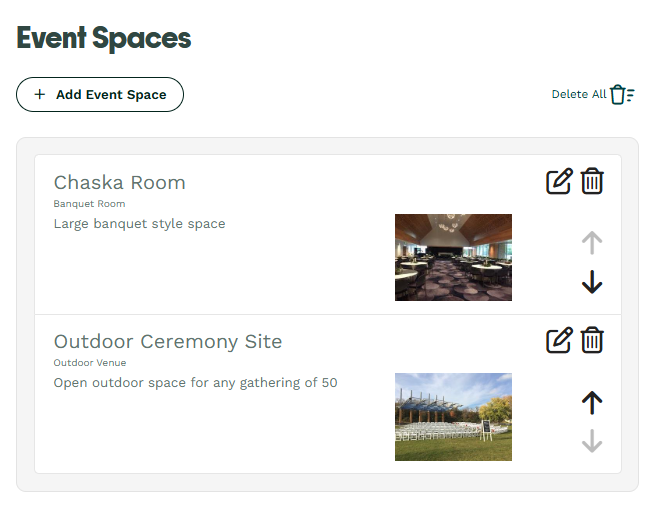Select the Outdoor Venue type label
The image size is (650, 515).
click(x=90, y=363)
